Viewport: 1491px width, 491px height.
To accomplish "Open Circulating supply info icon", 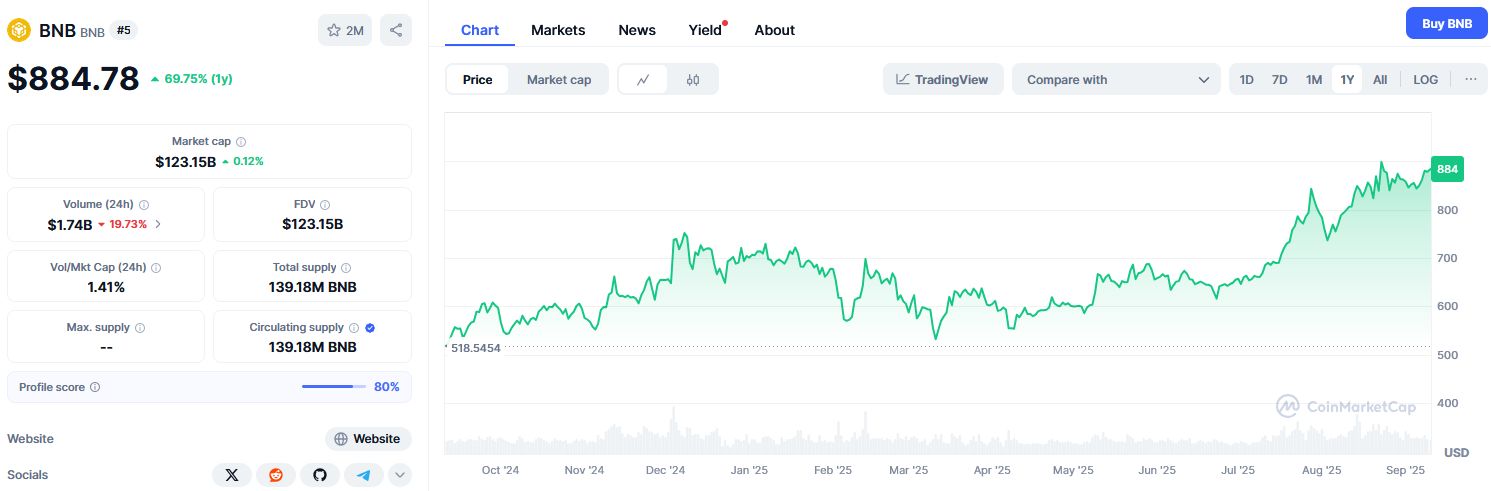I will (x=354, y=328).
